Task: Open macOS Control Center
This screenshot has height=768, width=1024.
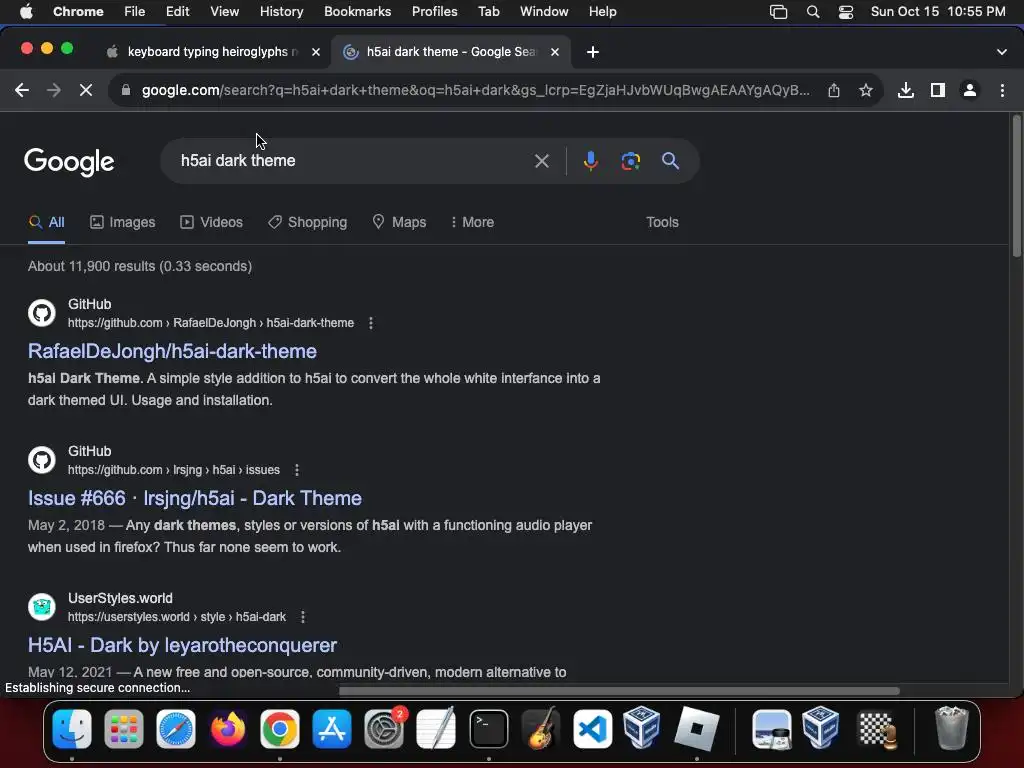Action: [x=846, y=11]
